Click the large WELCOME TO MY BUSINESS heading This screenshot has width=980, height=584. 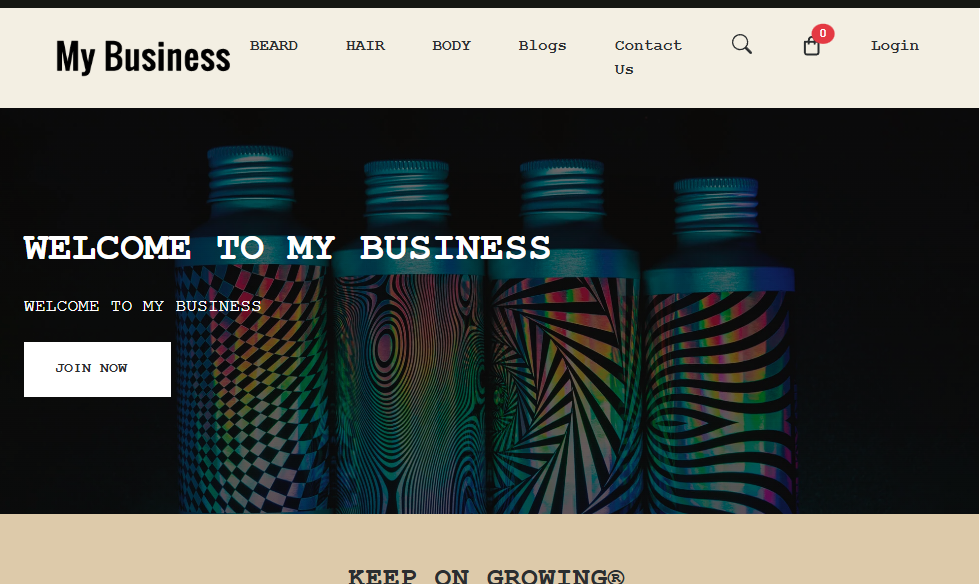point(287,248)
